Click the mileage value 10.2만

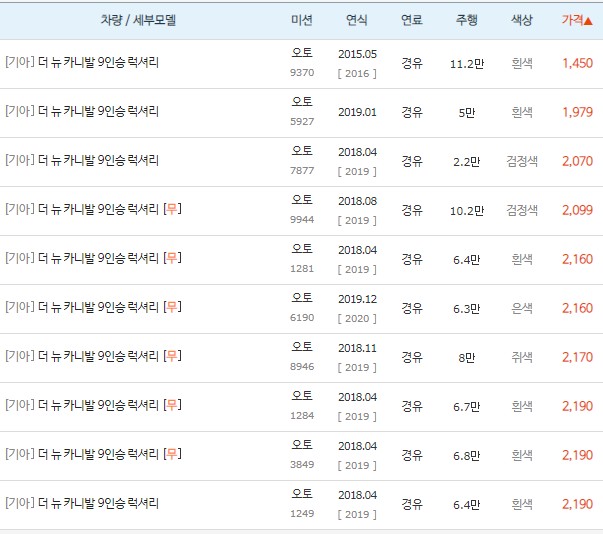[467, 211]
